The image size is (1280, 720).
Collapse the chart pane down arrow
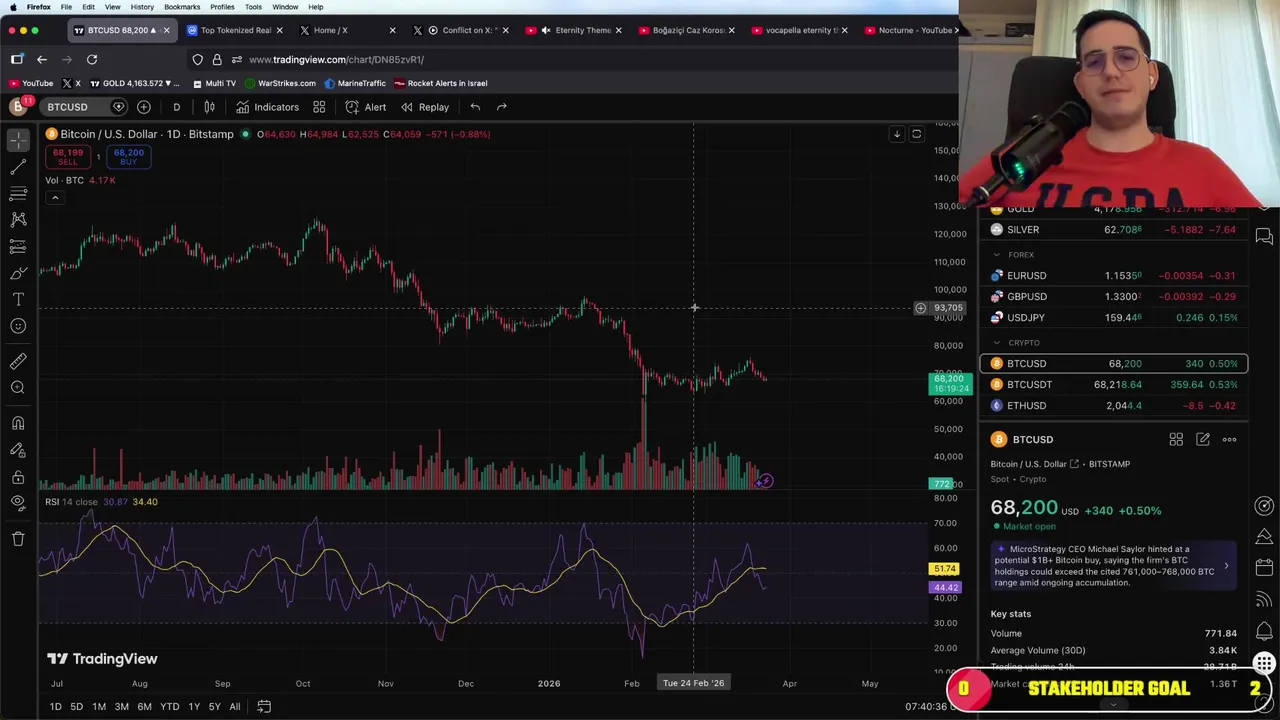897,134
